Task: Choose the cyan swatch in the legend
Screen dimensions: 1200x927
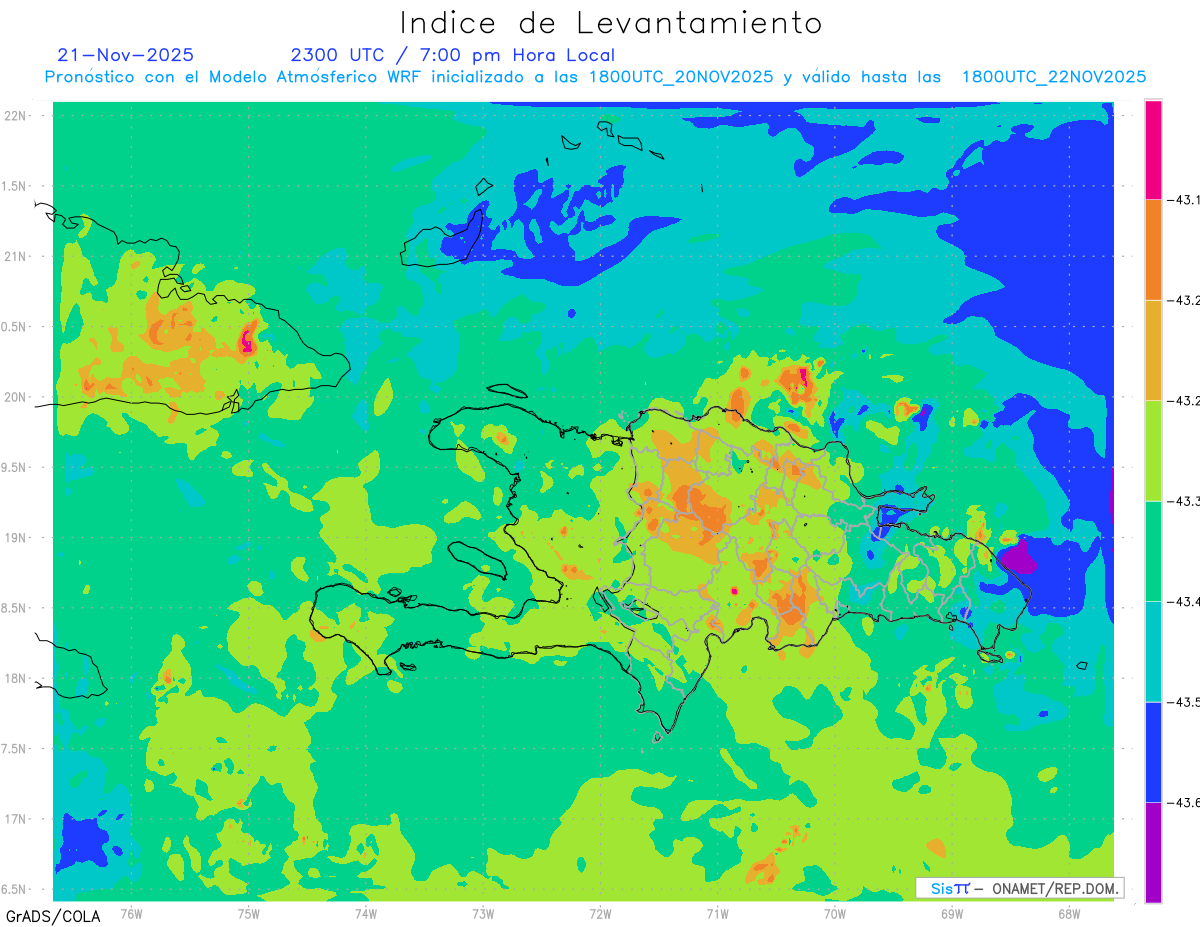Action: coord(1153,651)
